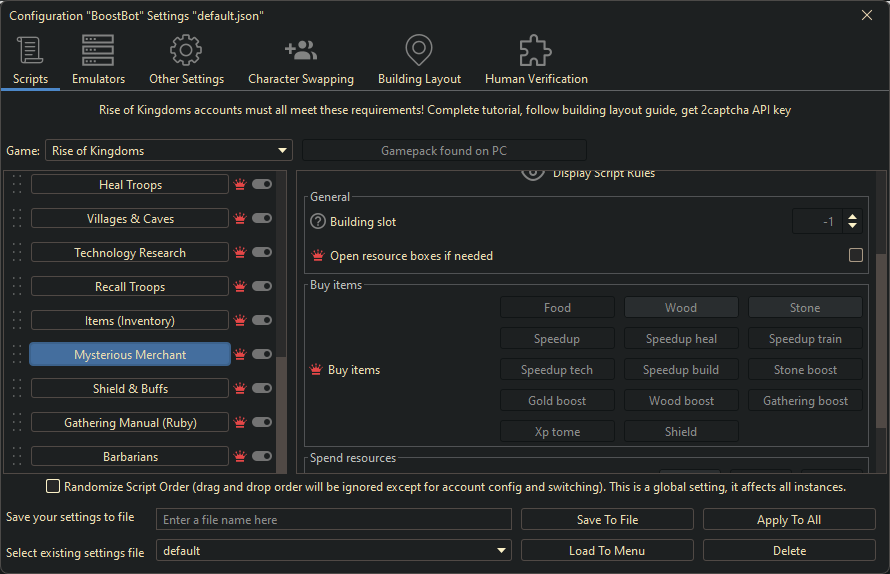Open the Scripts tab

(x=30, y=61)
